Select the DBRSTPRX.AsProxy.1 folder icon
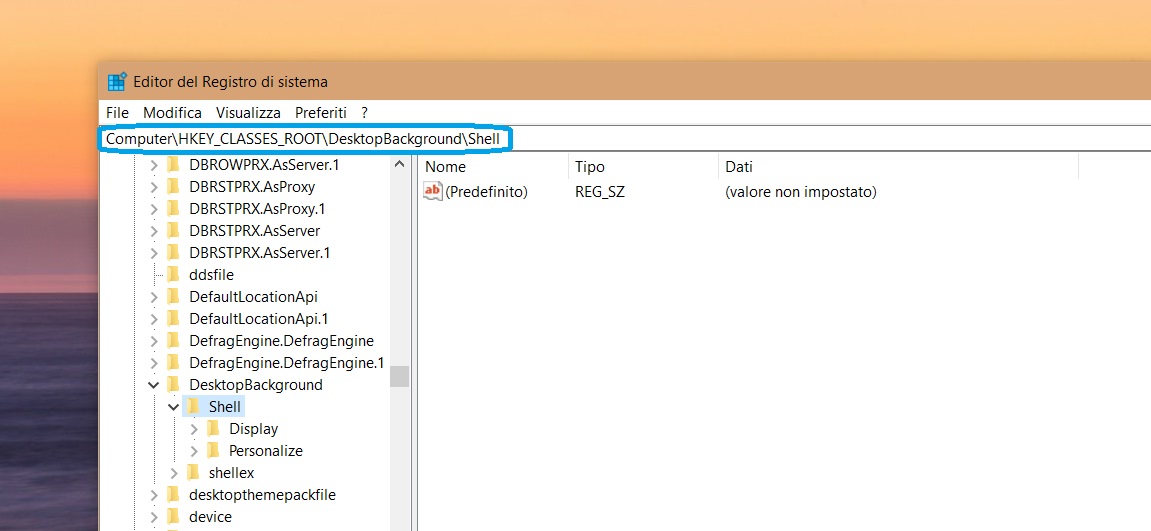 (173, 209)
